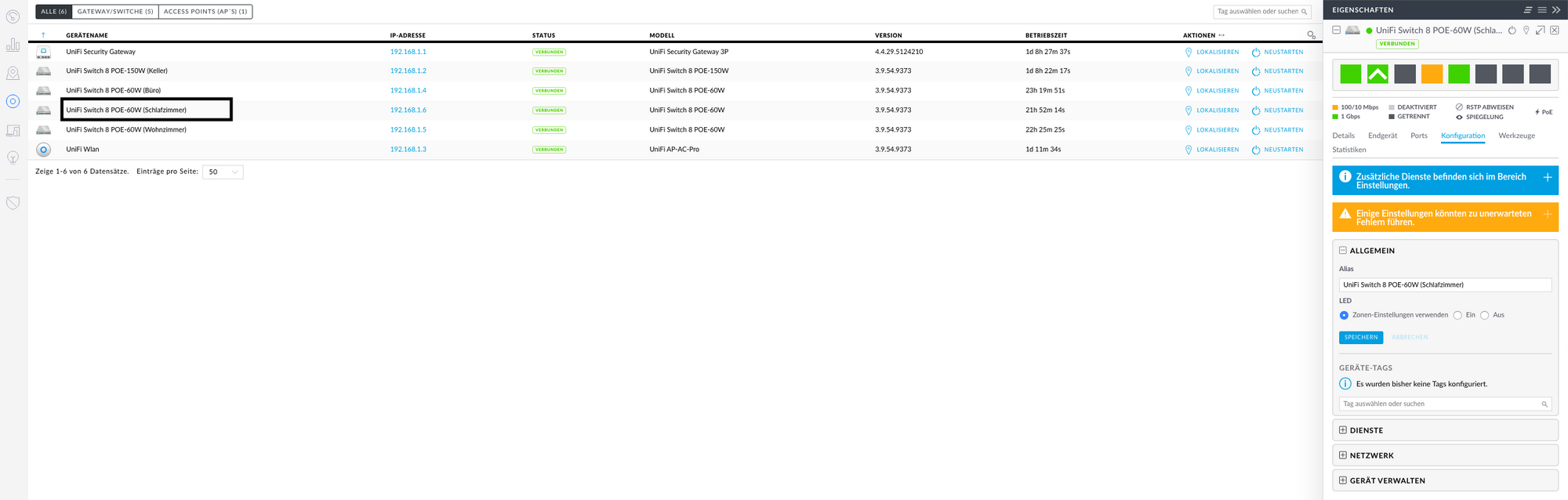Screen dimensions: 1568x500
Task: Close the Schlafzimmer switch properties panel
Action: point(1555,31)
